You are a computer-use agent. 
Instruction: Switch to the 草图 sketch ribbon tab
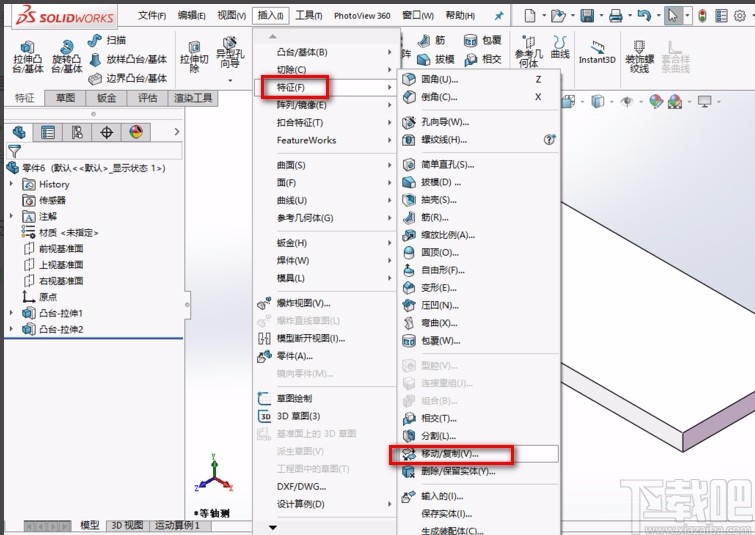click(65, 98)
